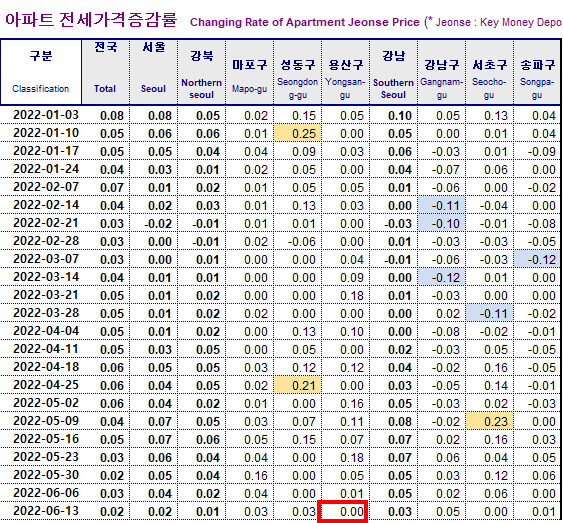Click the 0.07 Total cell on 2022-02-07

pos(106,187)
